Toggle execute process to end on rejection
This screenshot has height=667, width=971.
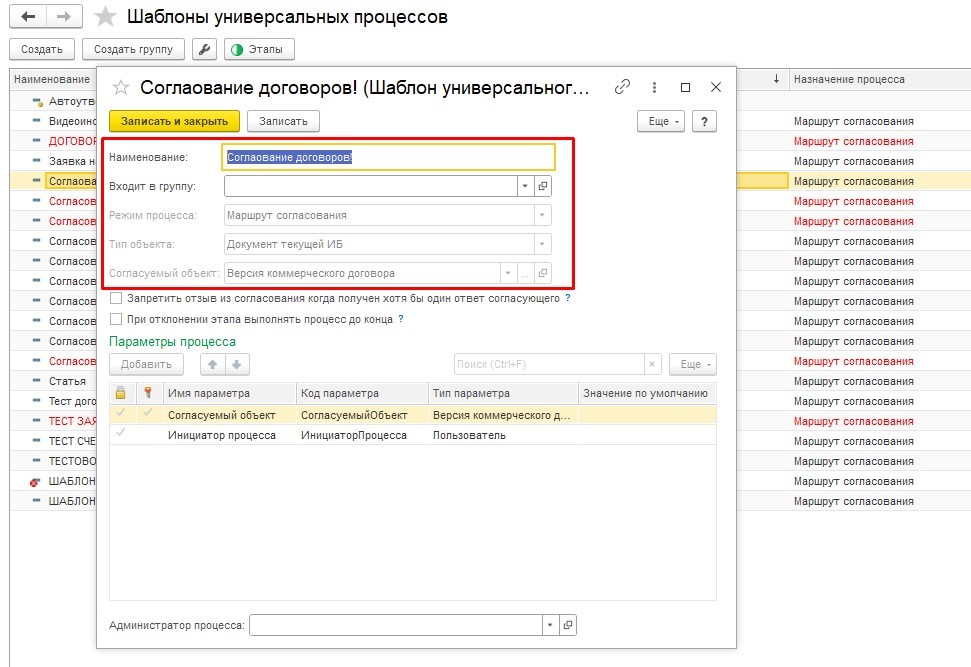tap(116, 319)
